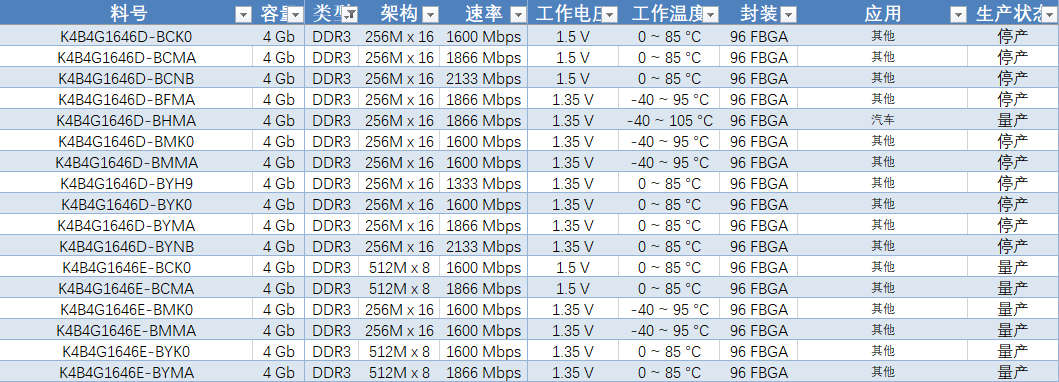The image size is (1059, 382).
Task: Select cell K4B4G1646E-BYMA in last row
Action: click(126, 373)
